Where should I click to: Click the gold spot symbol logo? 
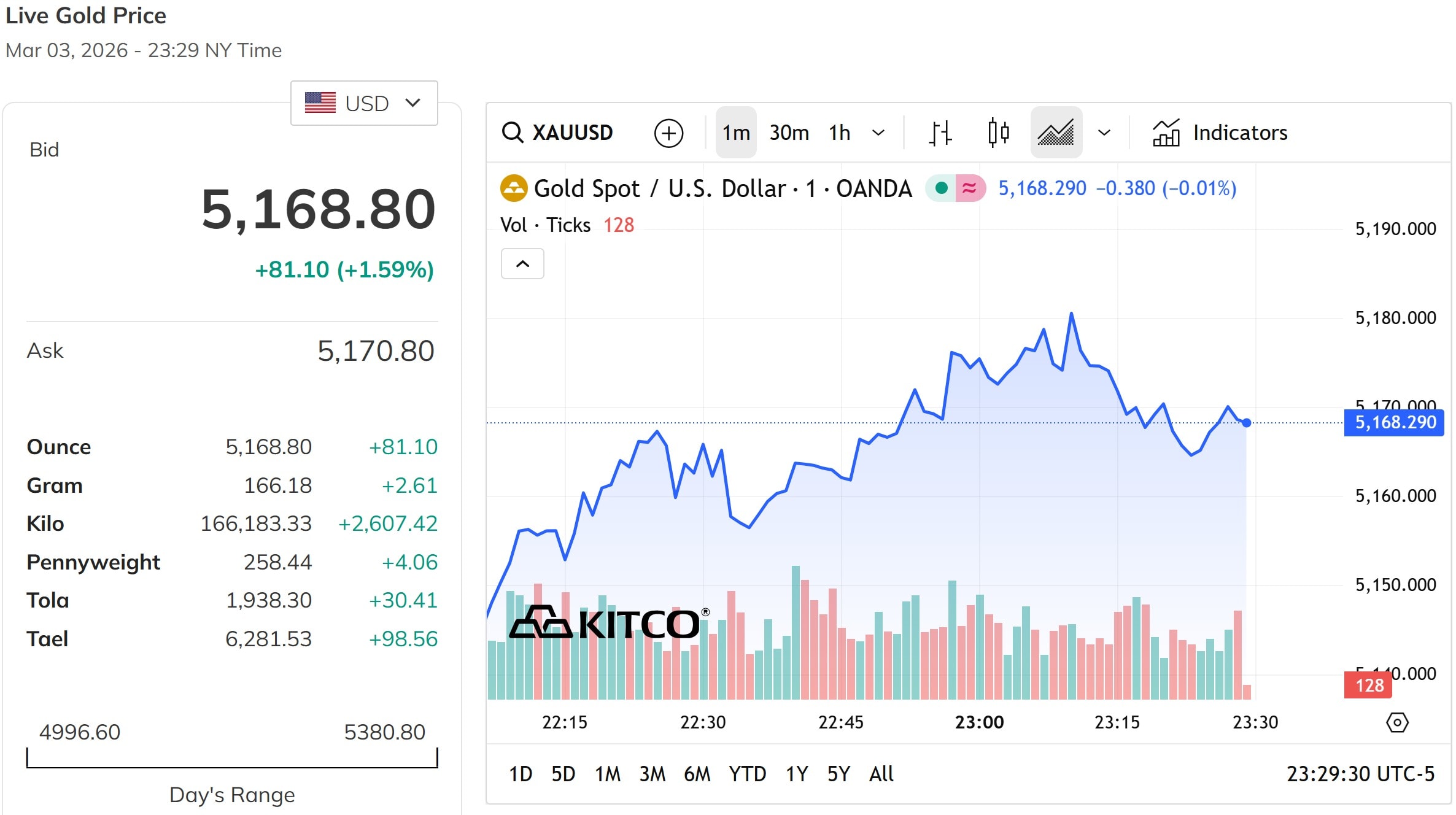click(514, 188)
